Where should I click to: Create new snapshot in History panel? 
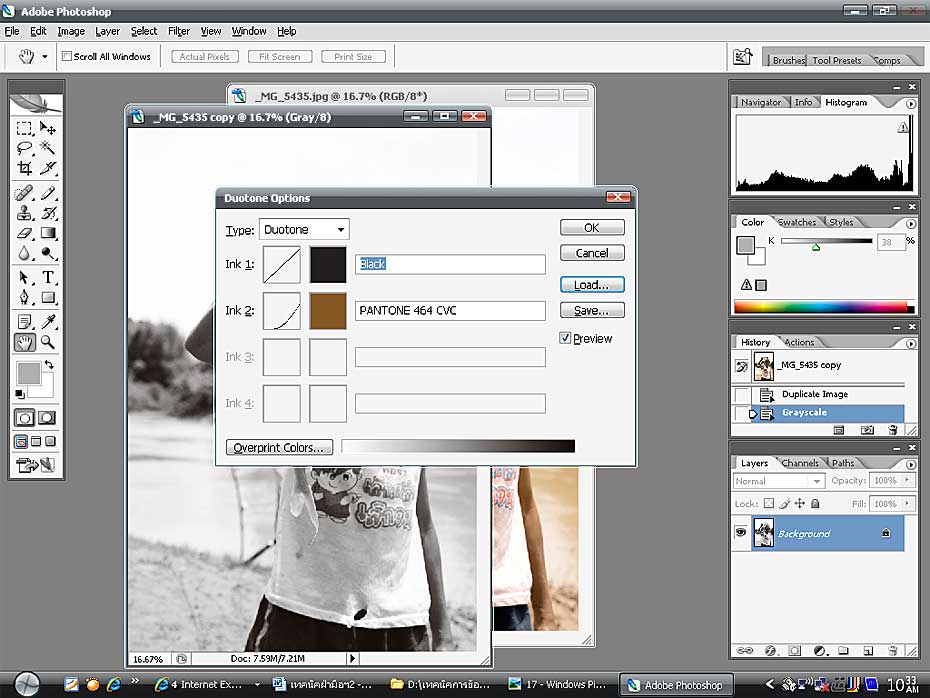[x=867, y=430]
